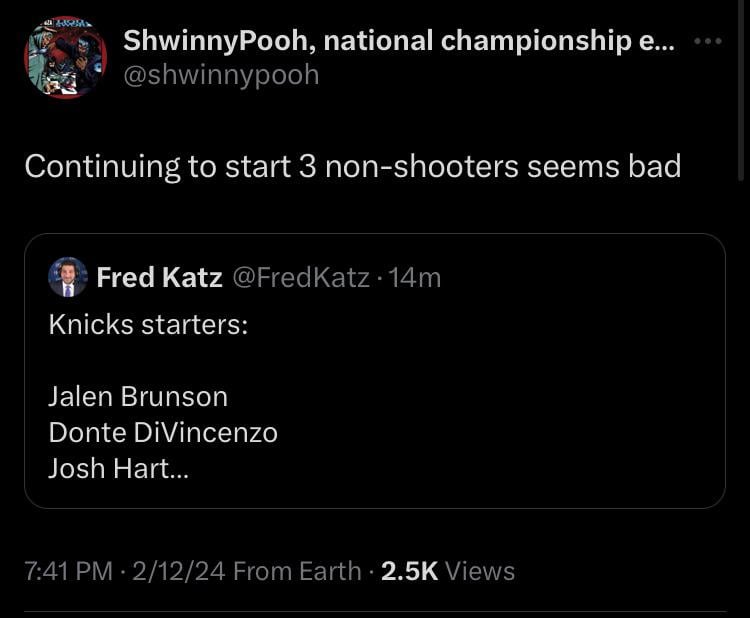Image resolution: width=750 pixels, height=618 pixels.
Task: Click the 7:41 PM post time
Action: (x=68, y=571)
